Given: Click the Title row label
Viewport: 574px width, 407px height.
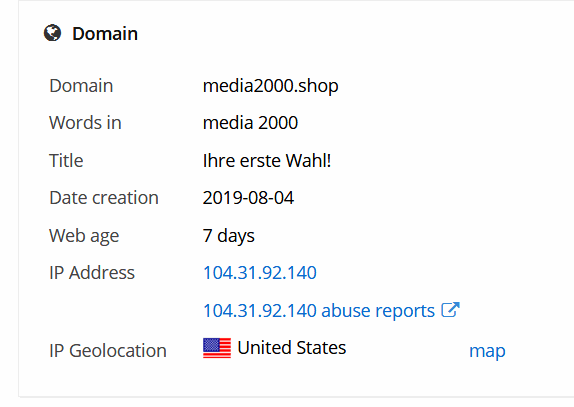Looking at the screenshot, I should pyautogui.click(x=66, y=161).
